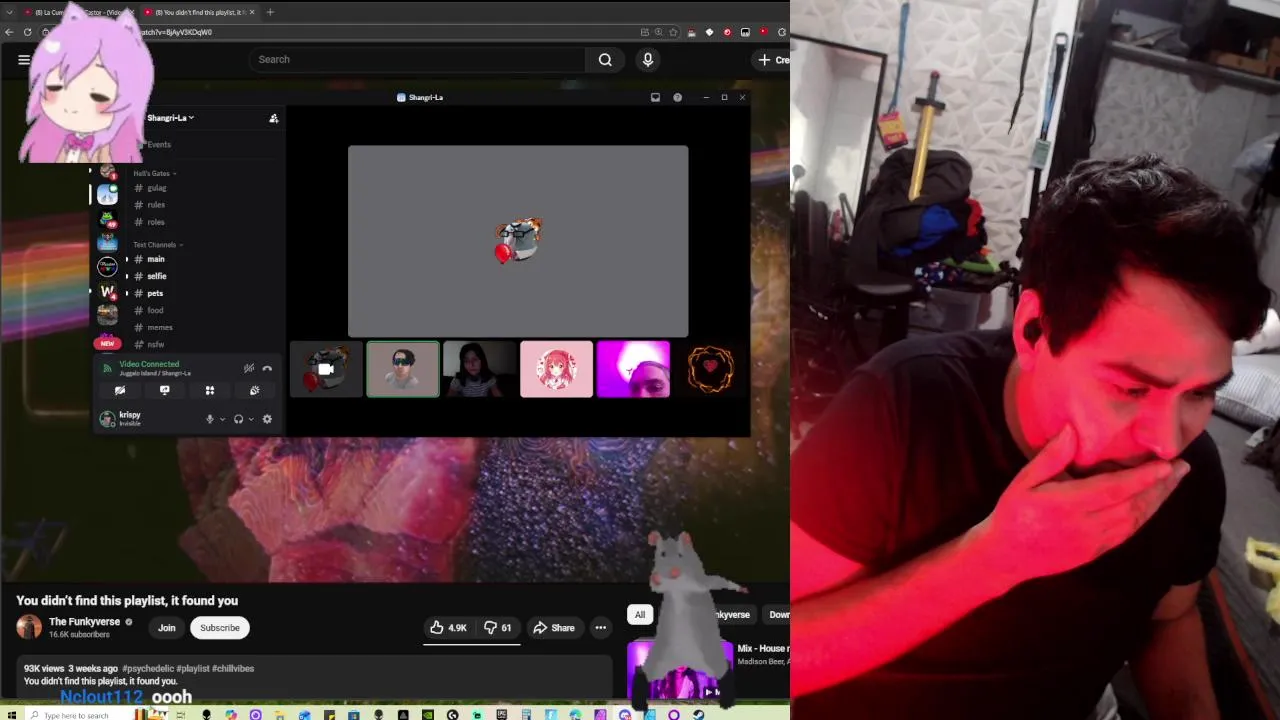
Task: Open the Discord inbox icon
Action: (655, 97)
